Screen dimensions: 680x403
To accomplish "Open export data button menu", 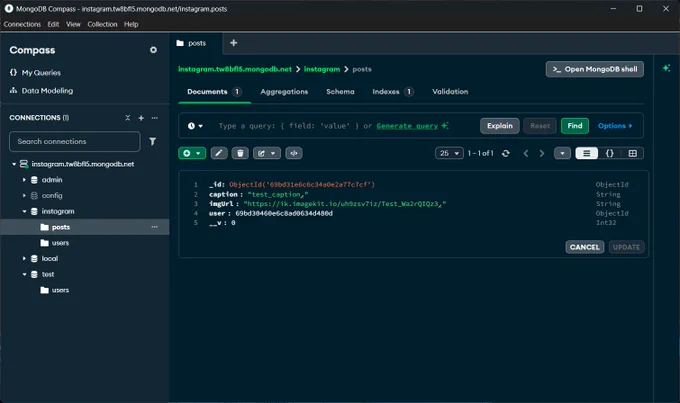I will (267, 153).
